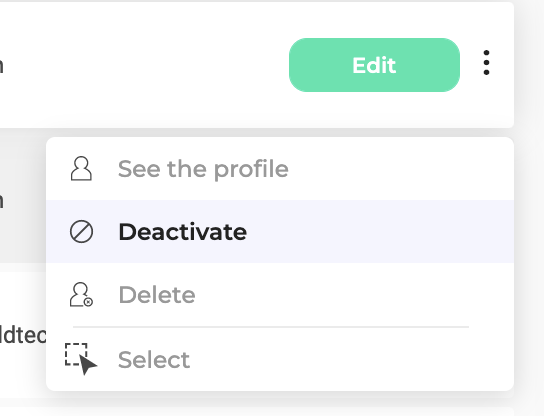Pick Delete from the context menu
Screen dimensions: 544x416
click(280, 295)
